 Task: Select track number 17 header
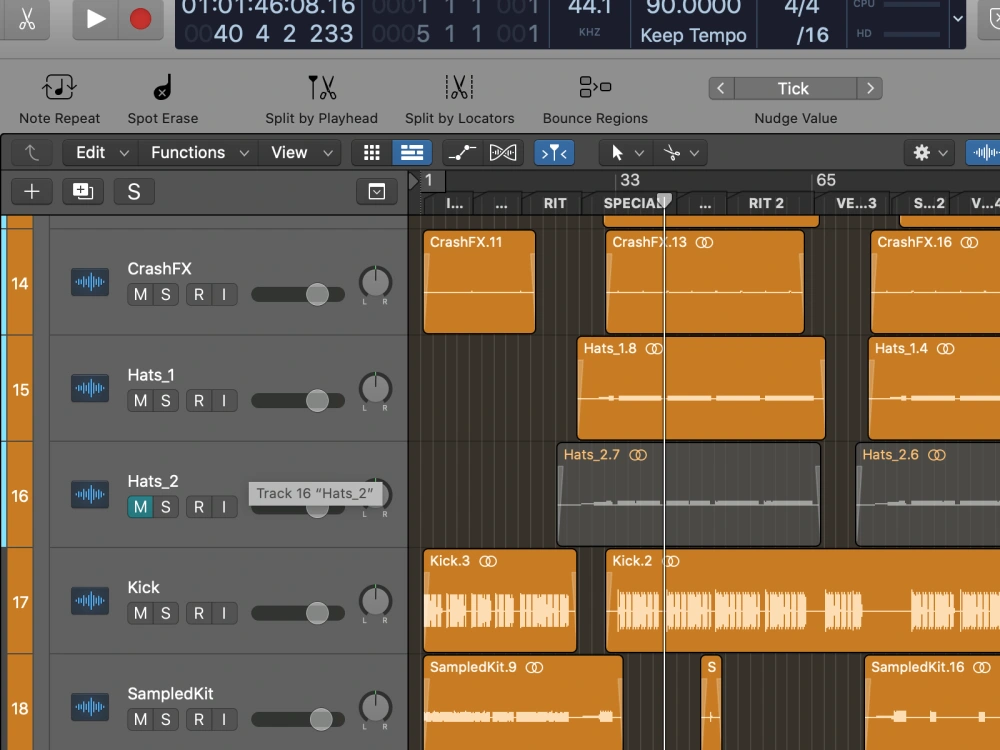click(20, 601)
